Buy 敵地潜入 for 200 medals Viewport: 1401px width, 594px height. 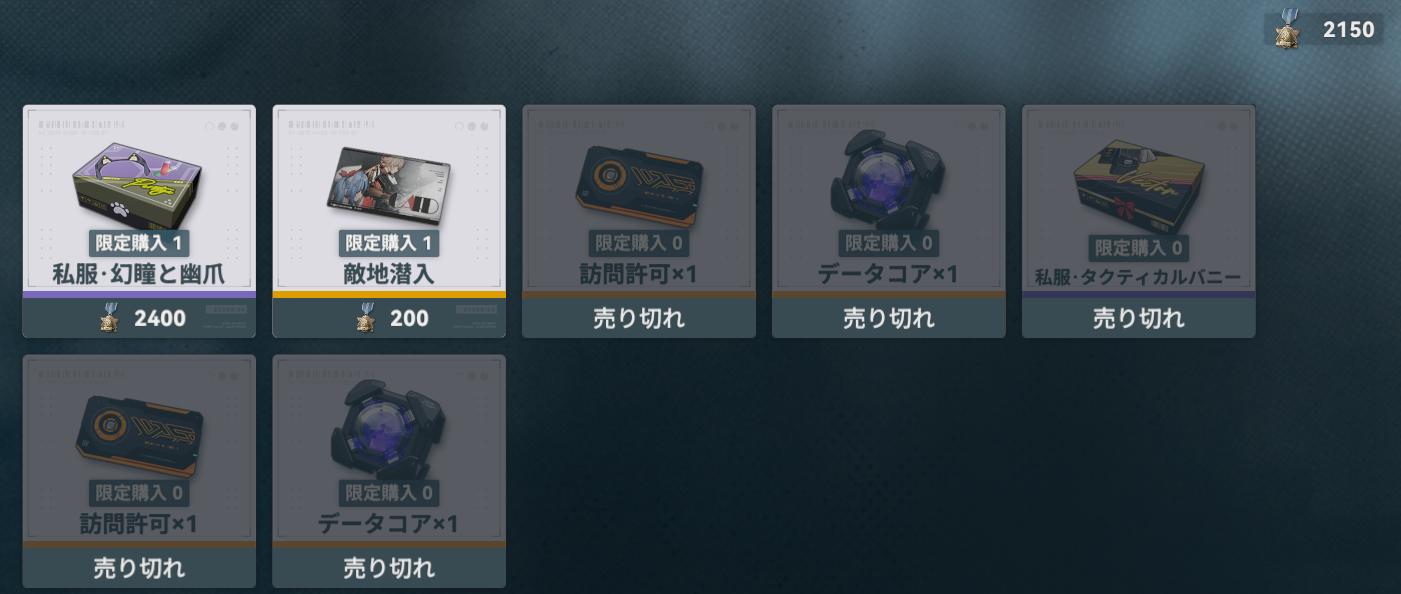[389, 318]
